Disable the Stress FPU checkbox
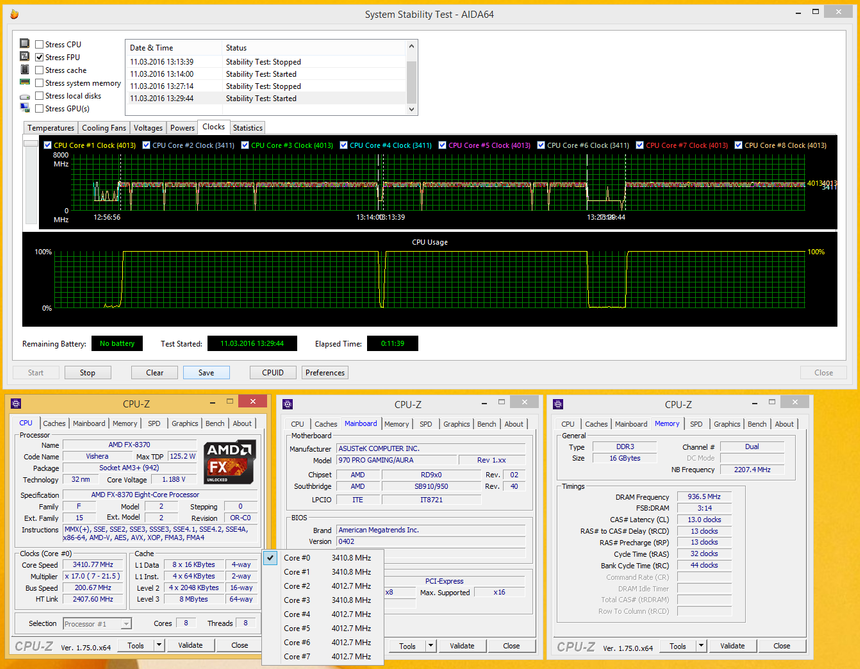The image size is (860, 669). tap(41, 57)
